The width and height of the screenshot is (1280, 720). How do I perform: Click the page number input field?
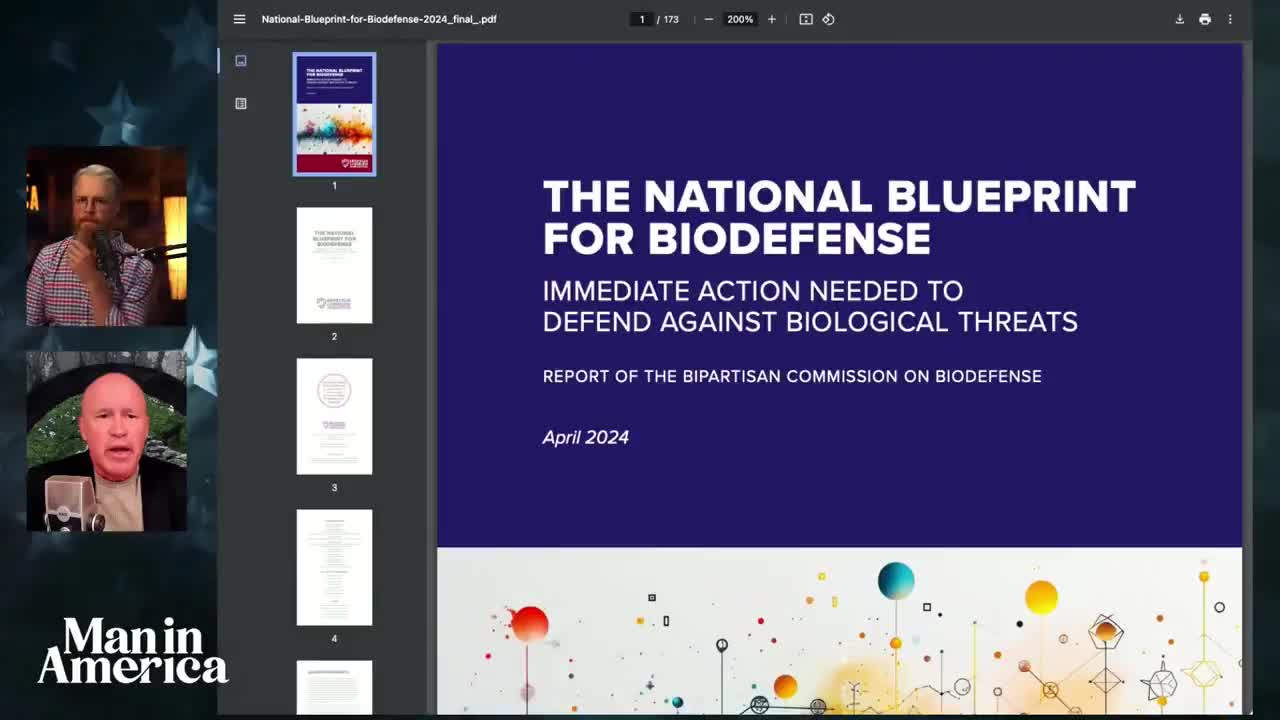coord(642,19)
